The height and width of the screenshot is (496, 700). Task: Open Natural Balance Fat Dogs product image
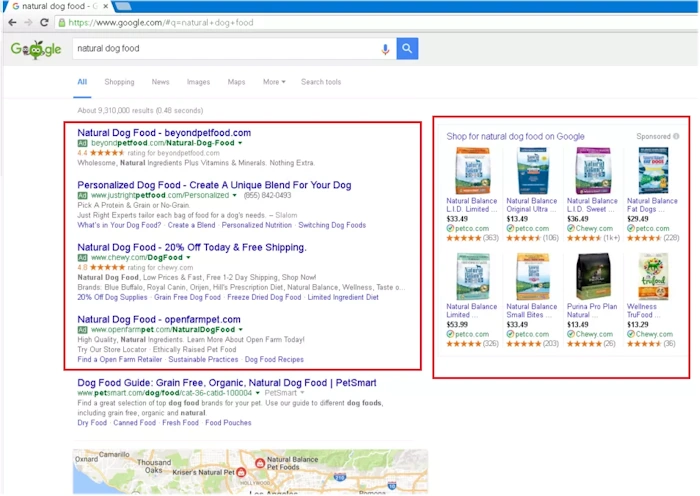653,171
